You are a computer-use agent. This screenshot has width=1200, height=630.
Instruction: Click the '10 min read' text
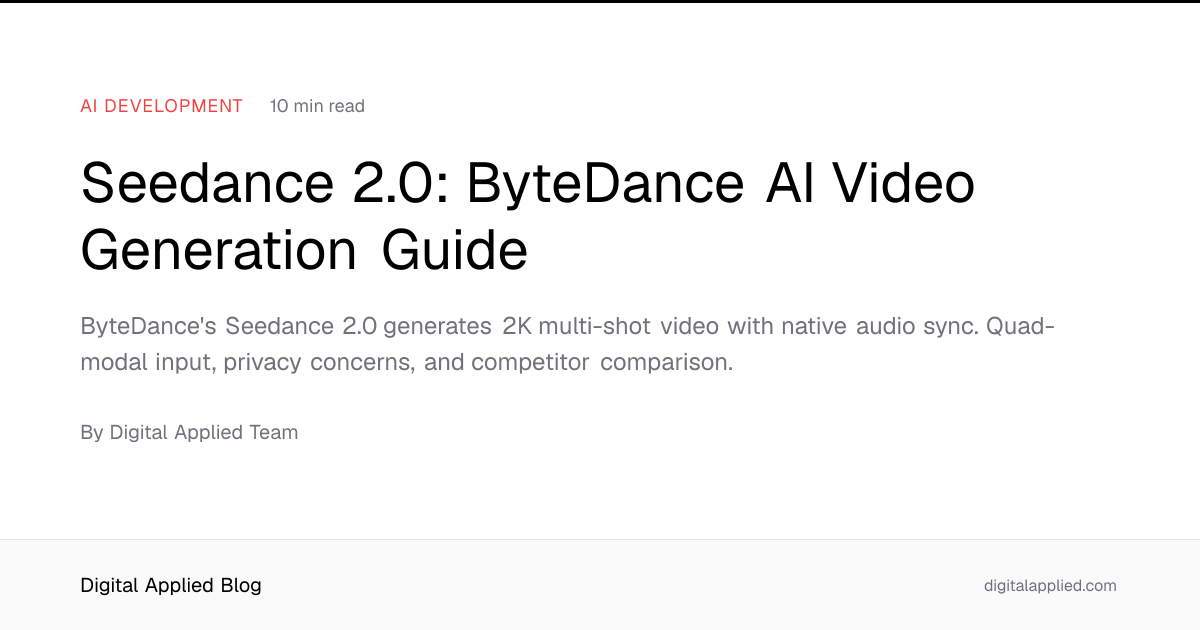[317, 106]
